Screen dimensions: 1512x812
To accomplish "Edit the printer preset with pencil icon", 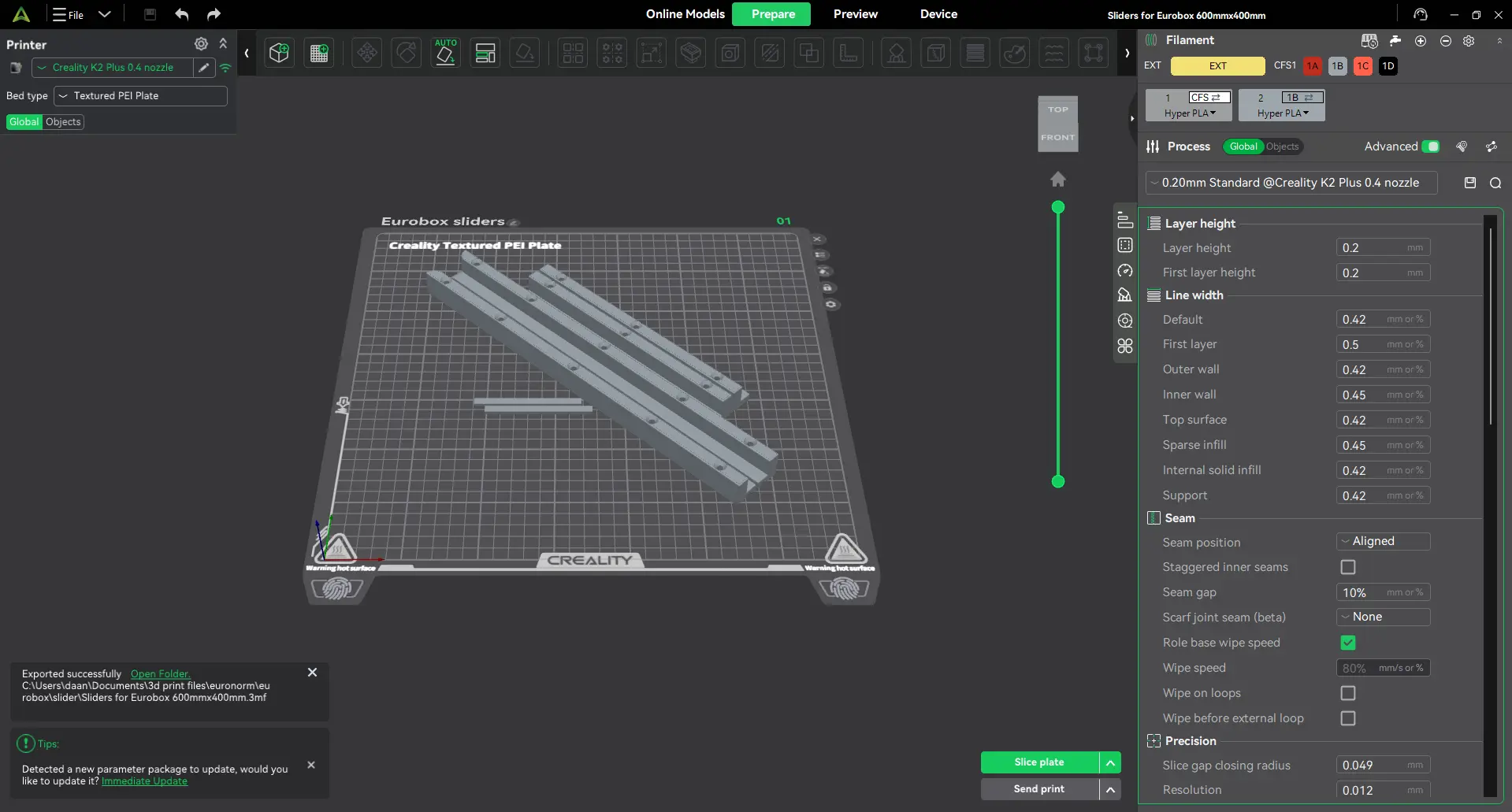I will click(204, 68).
